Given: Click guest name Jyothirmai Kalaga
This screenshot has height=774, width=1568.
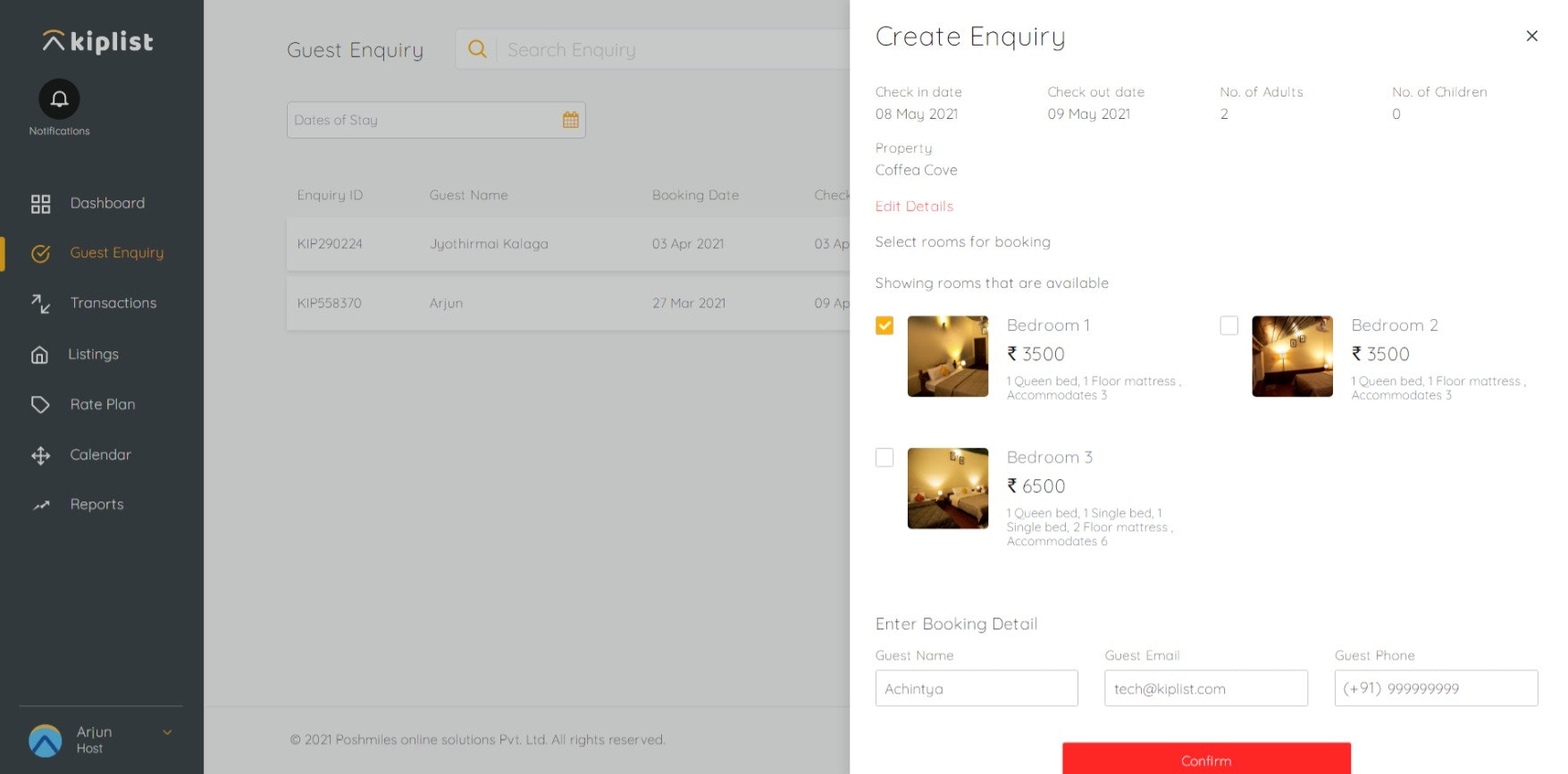Looking at the screenshot, I should [489, 244].
